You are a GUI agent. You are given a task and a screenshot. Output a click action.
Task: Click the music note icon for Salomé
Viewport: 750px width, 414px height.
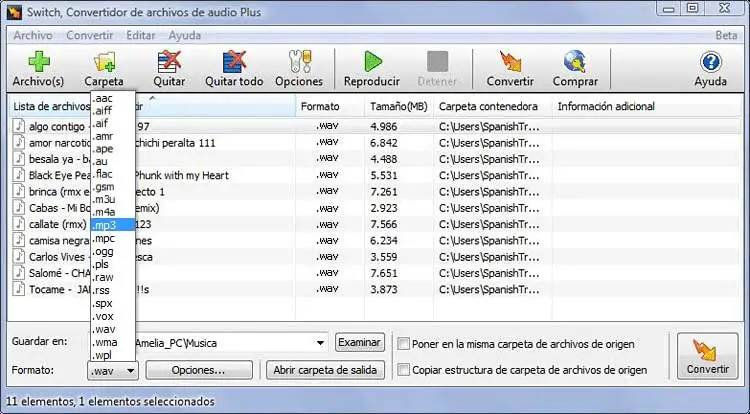pyautogui.click(x=19, y=272)
